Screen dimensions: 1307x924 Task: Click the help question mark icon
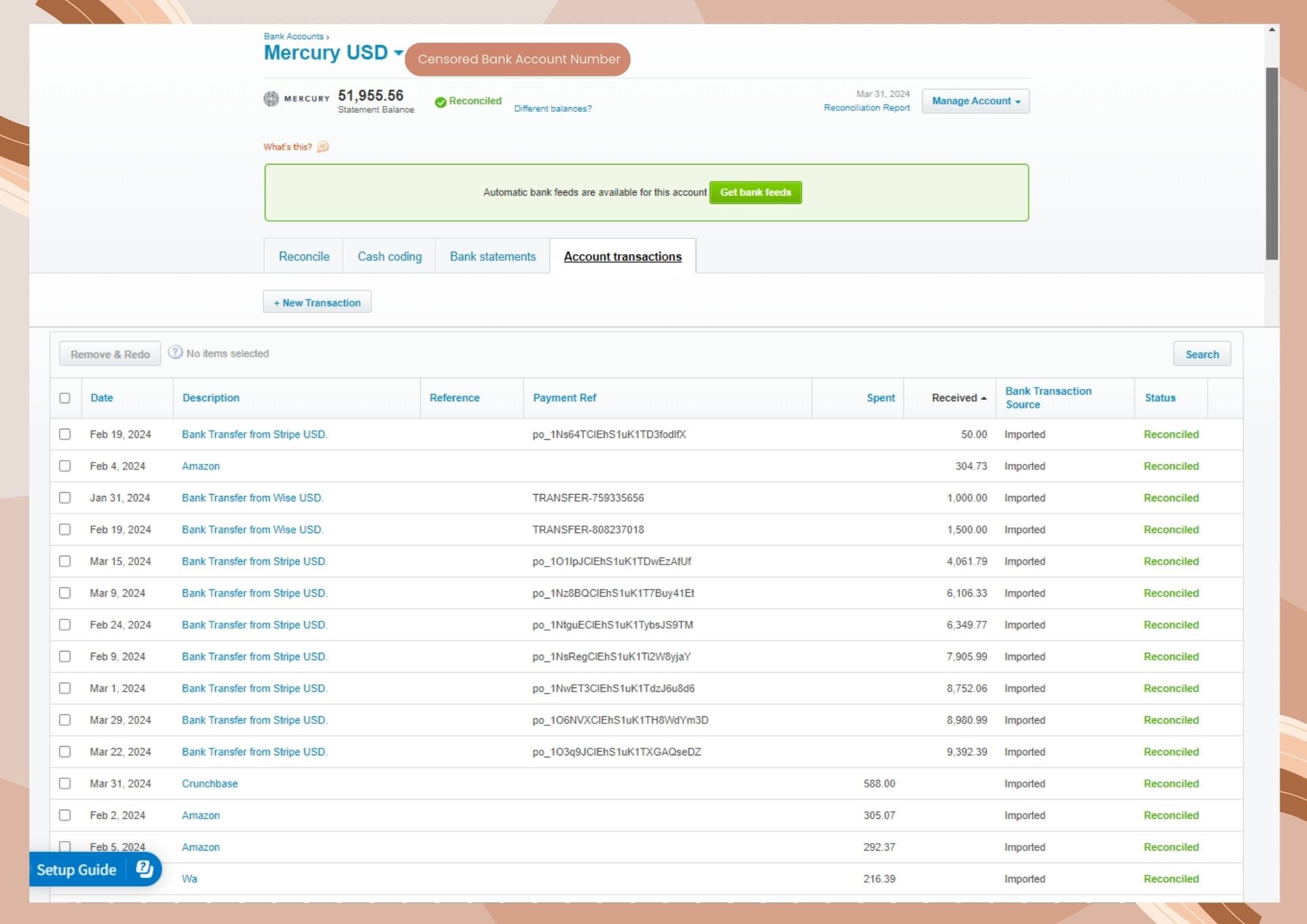[175, 353]
